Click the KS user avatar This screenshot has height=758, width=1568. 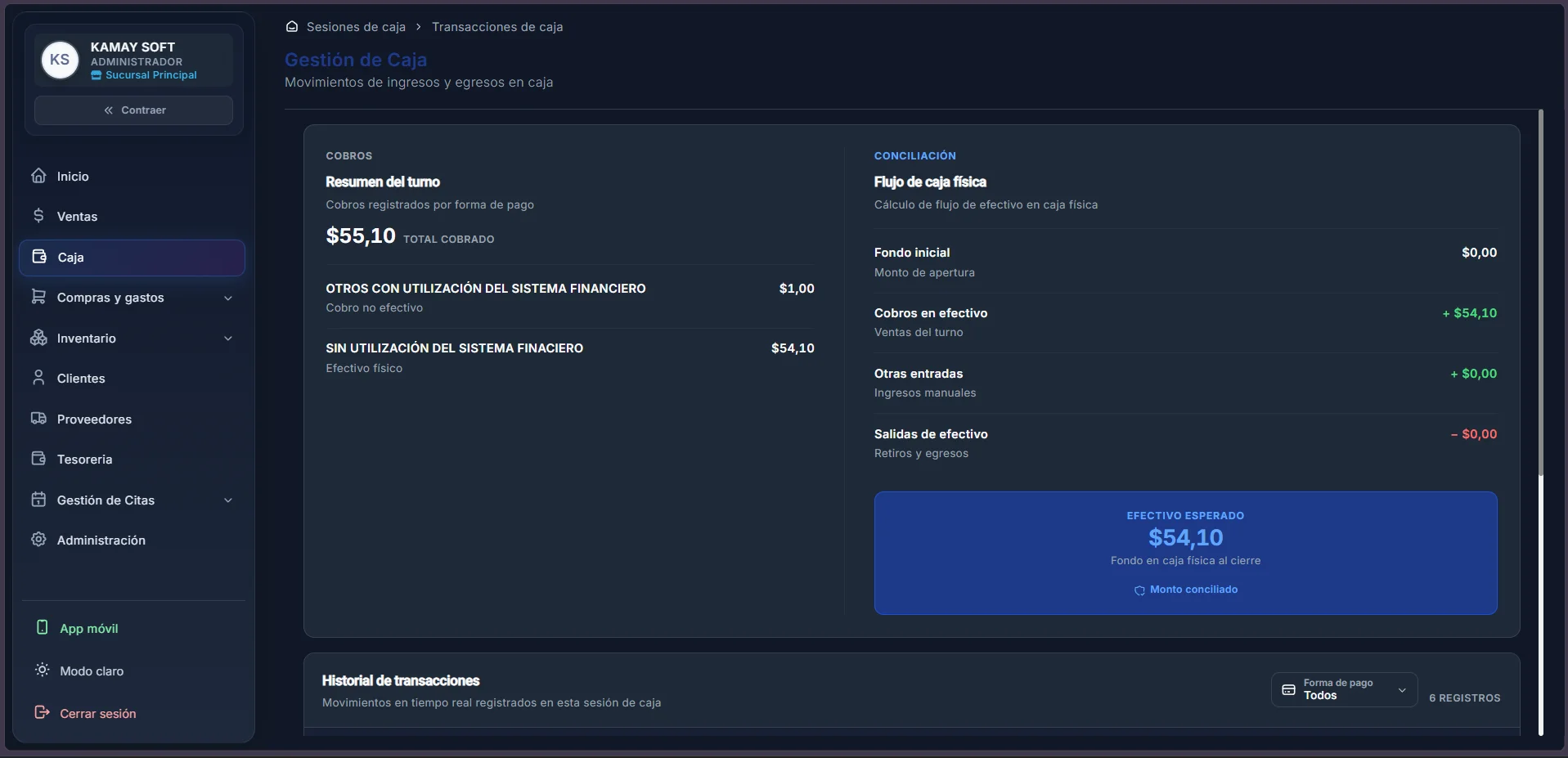[x=60, y=60]
